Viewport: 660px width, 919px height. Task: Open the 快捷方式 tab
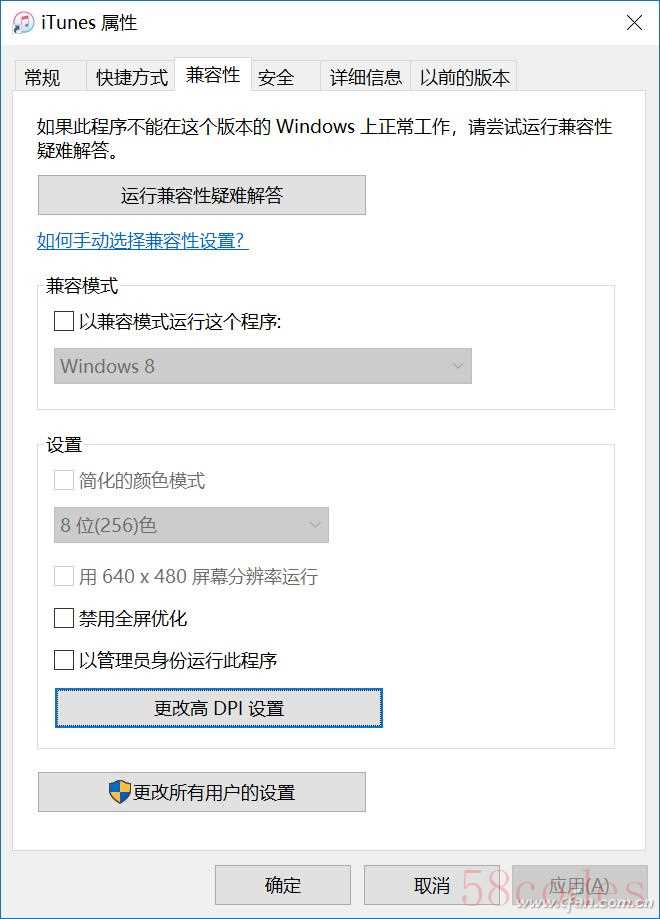tap(132, 77)
